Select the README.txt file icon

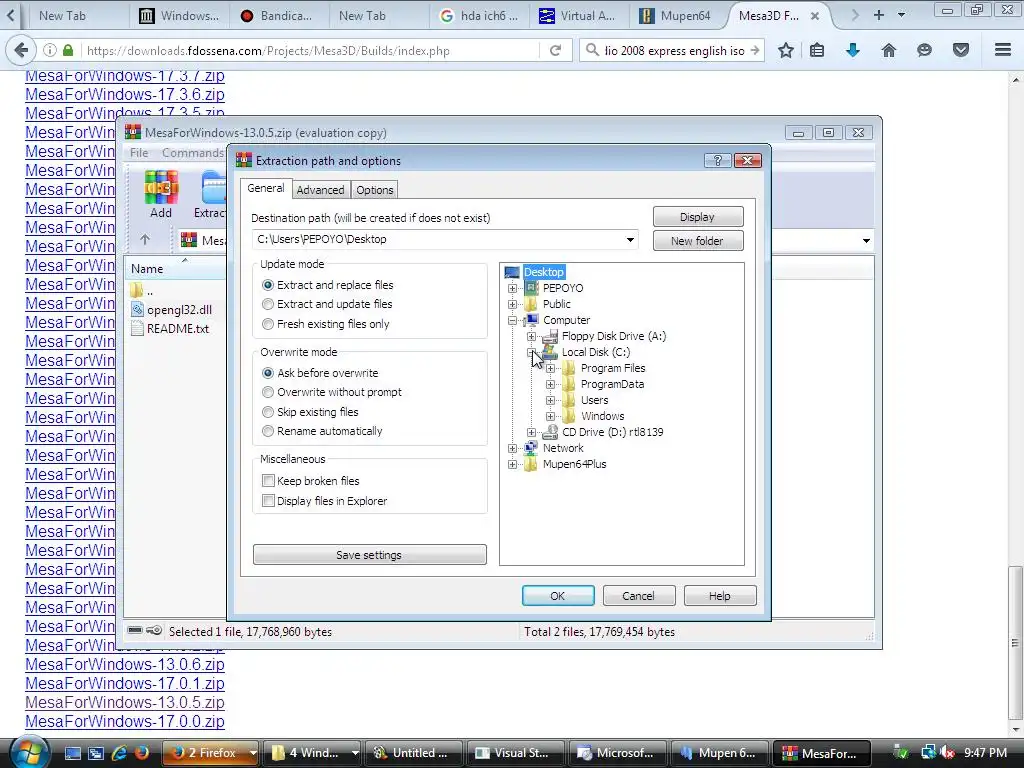click(137, 328)
